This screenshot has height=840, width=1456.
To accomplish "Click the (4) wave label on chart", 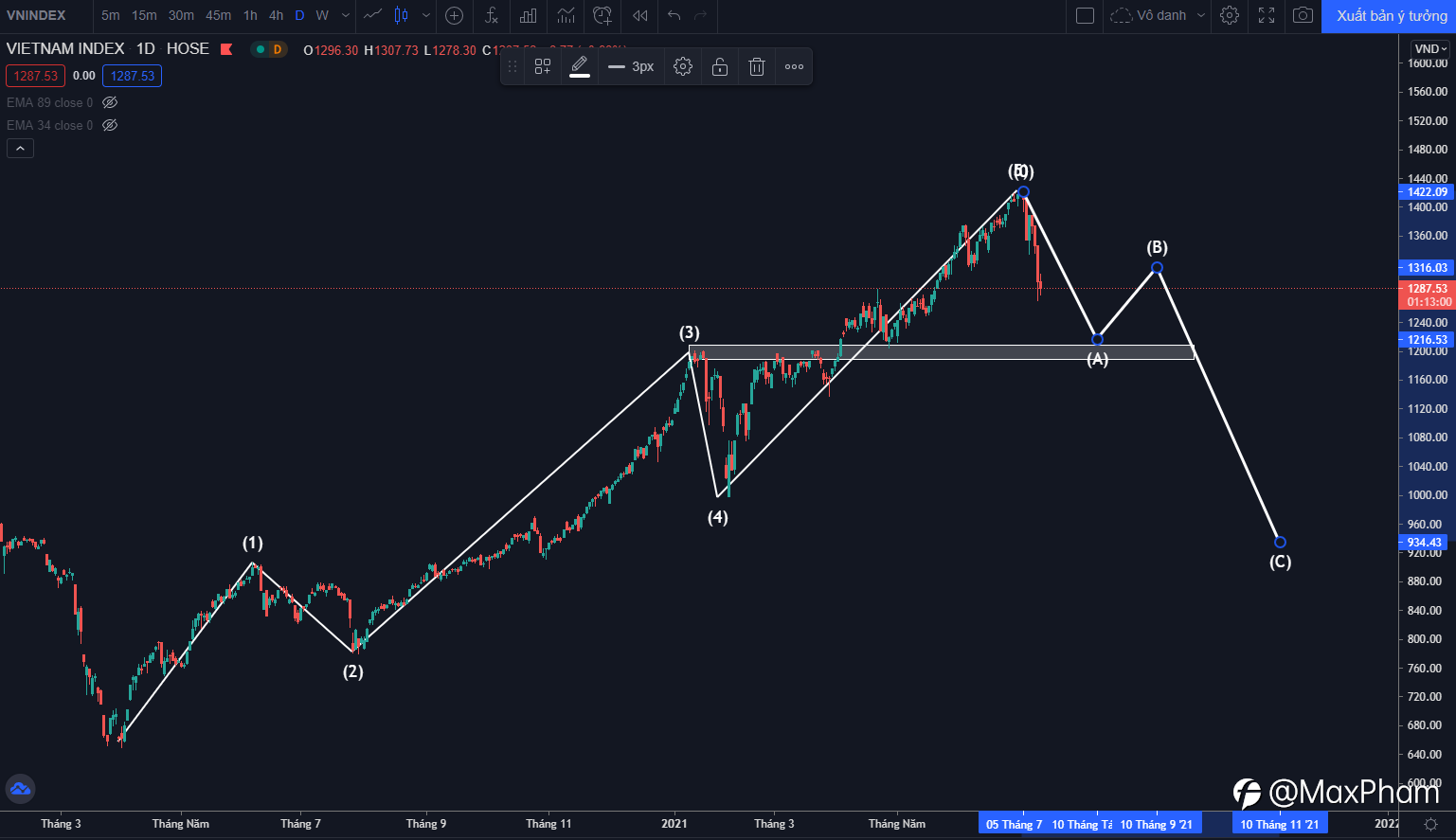I will [x=718, y=517].
